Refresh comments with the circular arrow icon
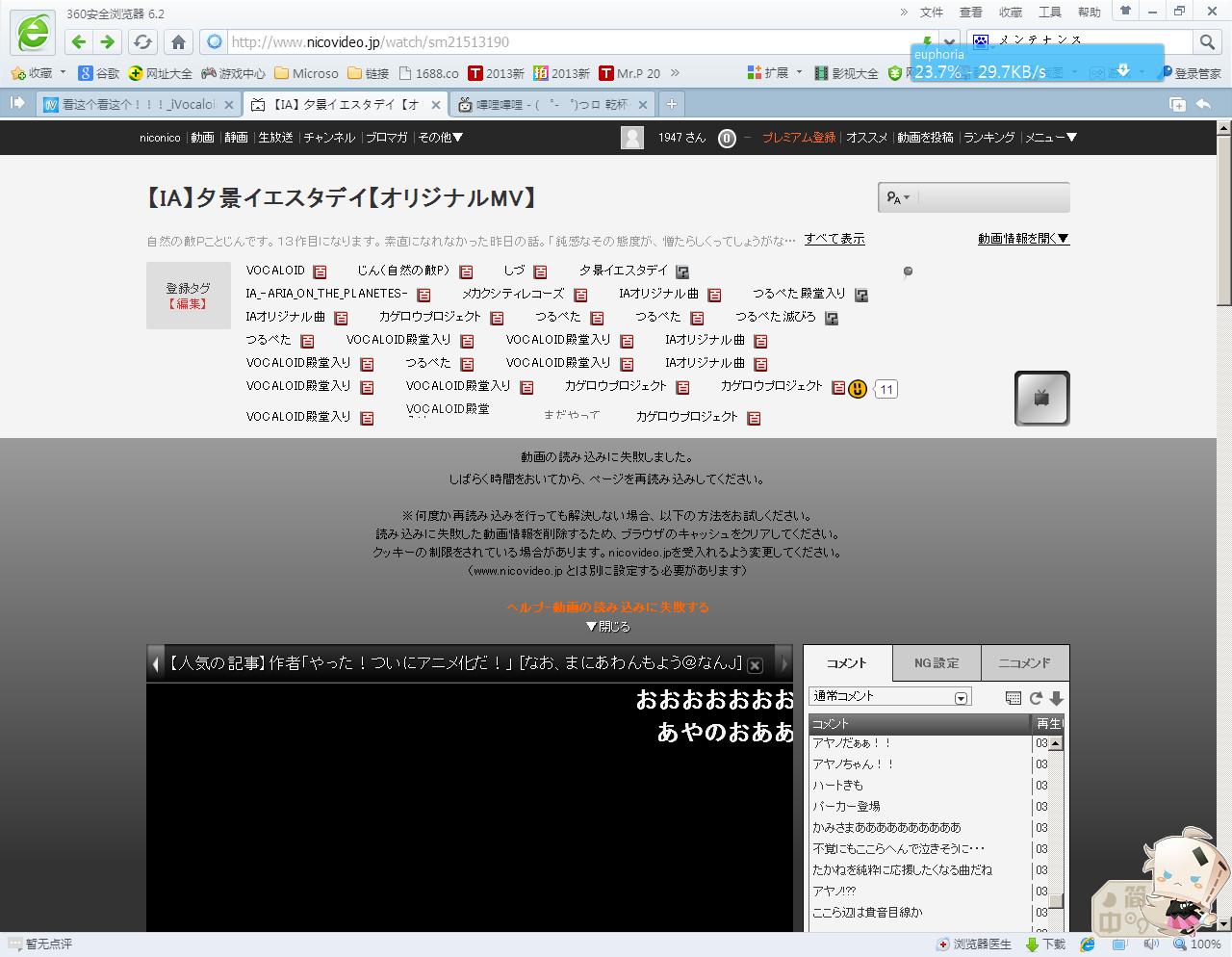Image resolution: width=1232 pixels, height=957 pixels. point(1036,698)
